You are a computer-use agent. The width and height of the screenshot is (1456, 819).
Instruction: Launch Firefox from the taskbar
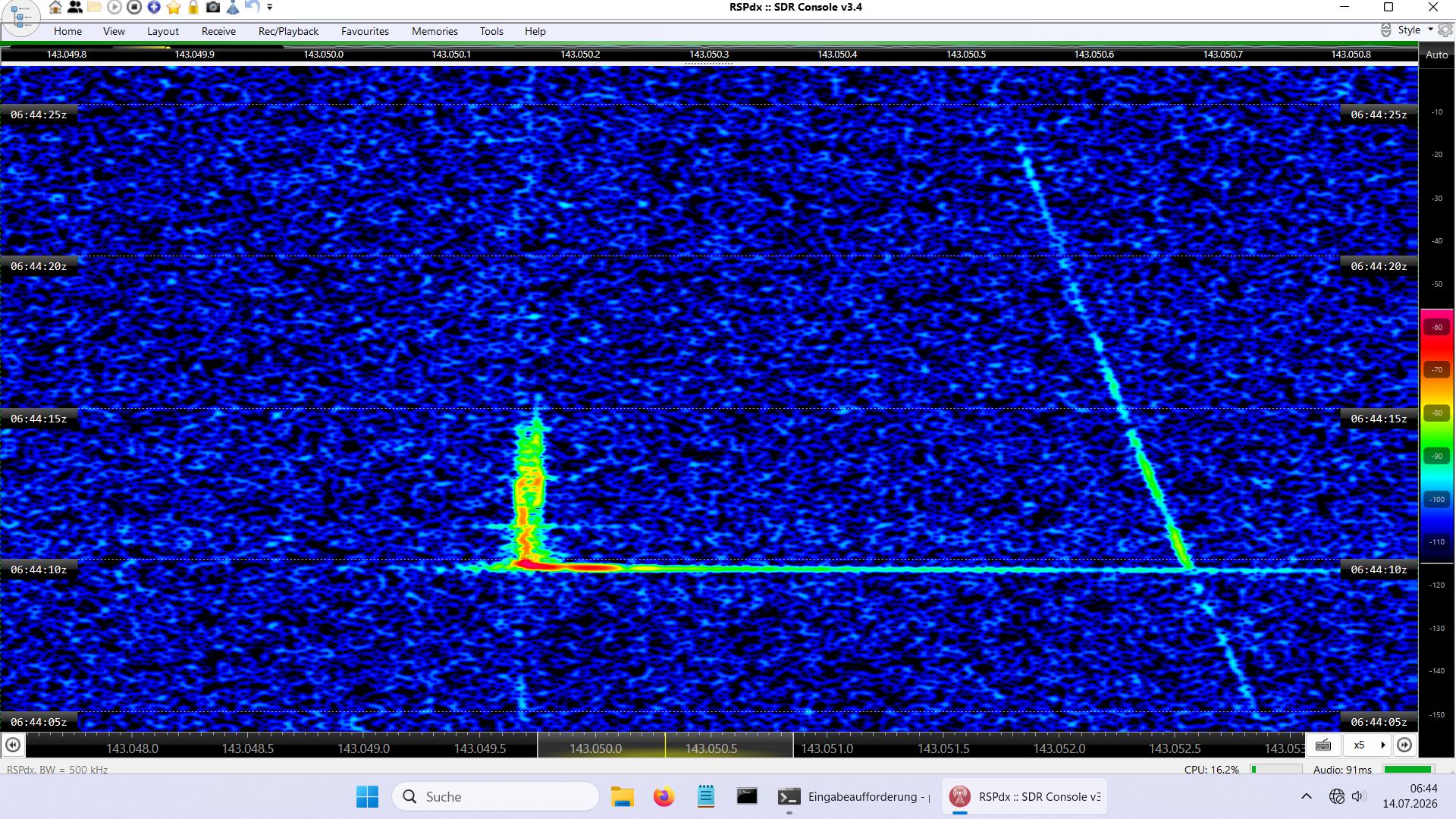pos(664,797)
